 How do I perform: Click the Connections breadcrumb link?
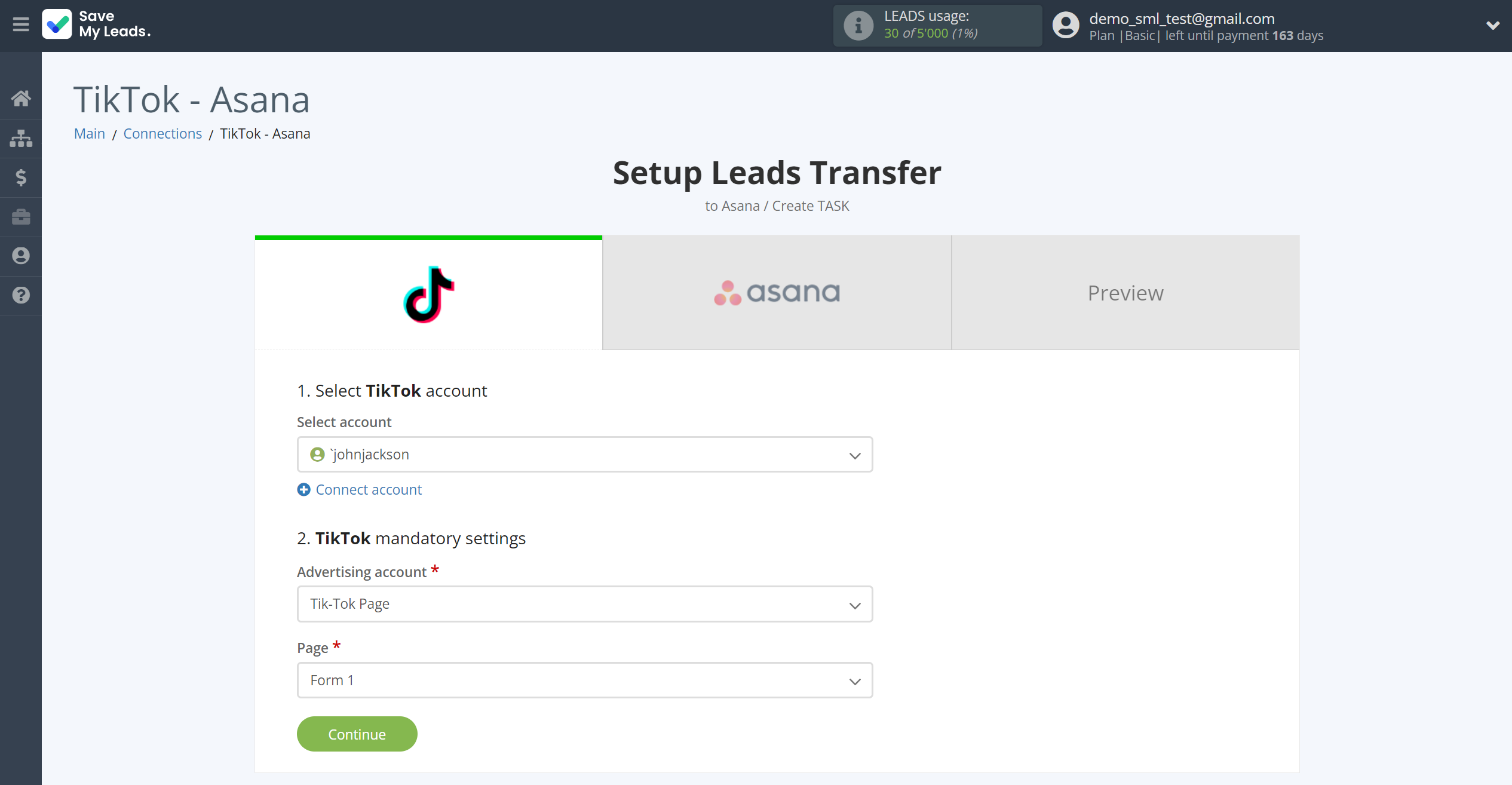tap(162, 133)
